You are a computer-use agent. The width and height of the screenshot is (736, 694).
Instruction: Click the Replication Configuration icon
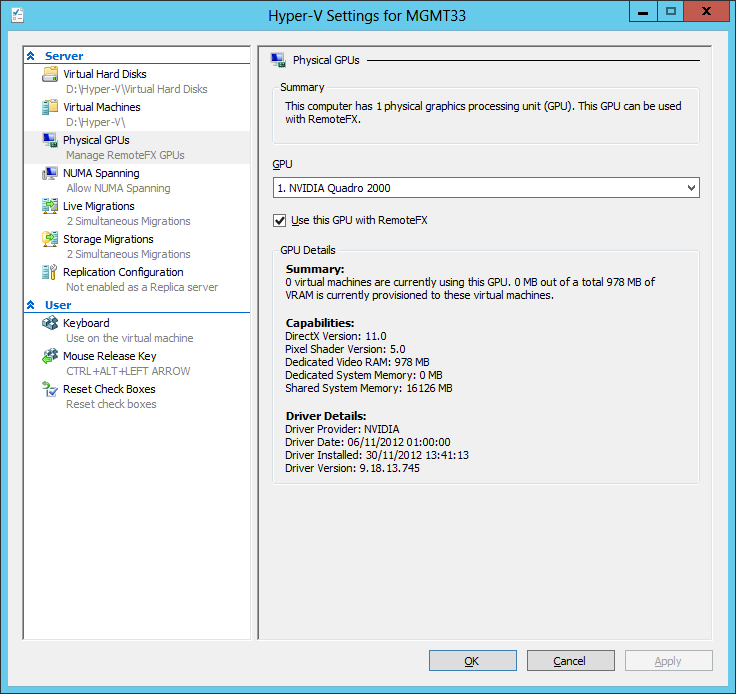click(50, 272)
